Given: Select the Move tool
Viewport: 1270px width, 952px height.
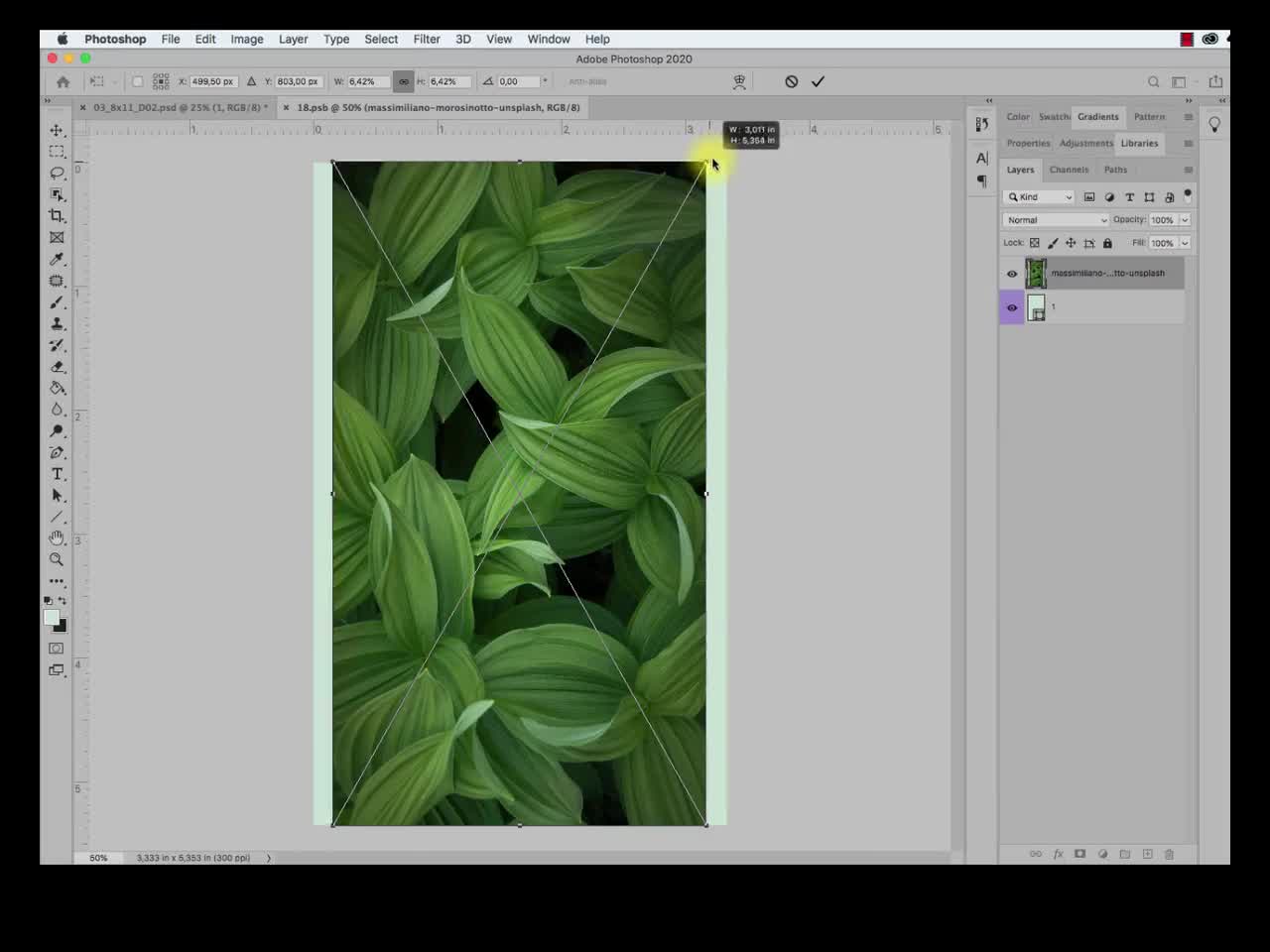Looking at the screenshot, I should pyautogui.click(x=57, y=130).
